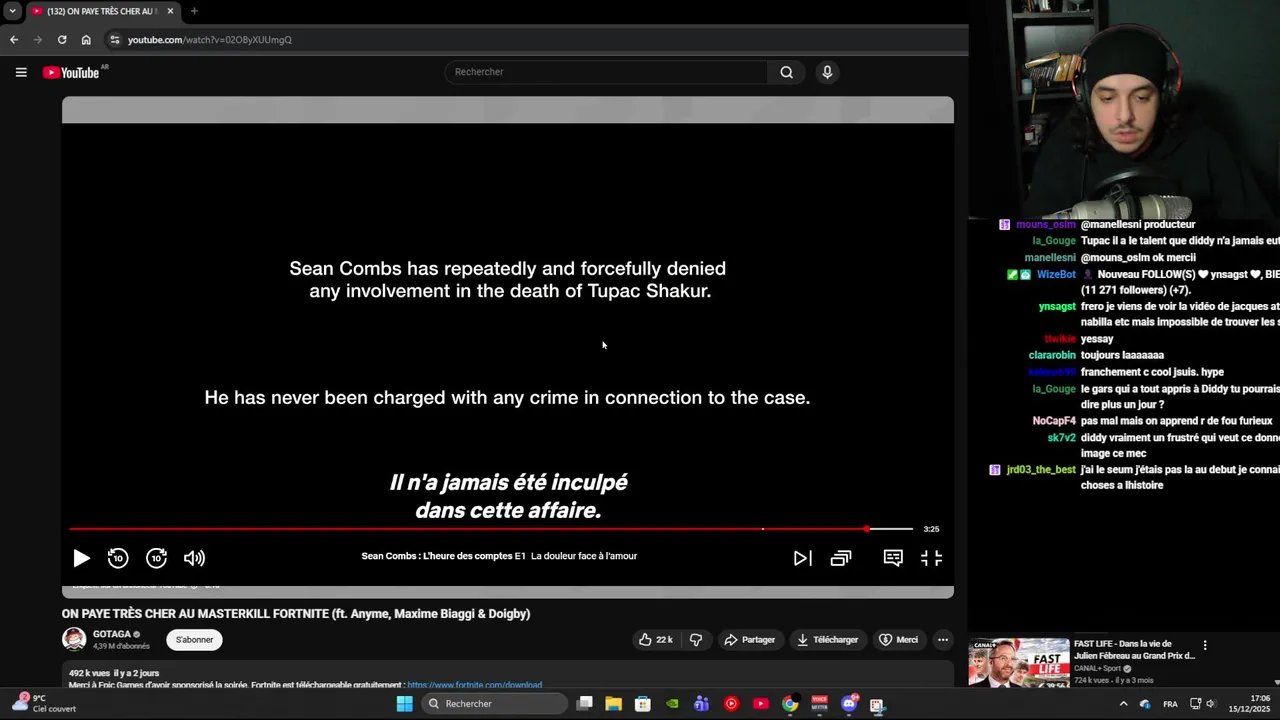Seek on the red video progress bar
The height and width of the screenshot is (720, 1280).
tap(491, 529)
